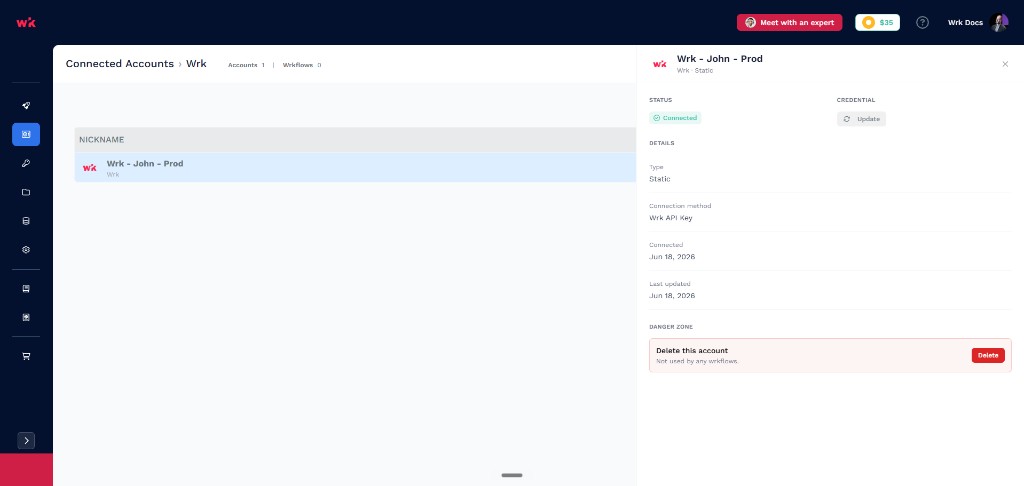Open the folder sidebar icon
Viewport: 1024px width, 486px height.
tap(26, 192)
